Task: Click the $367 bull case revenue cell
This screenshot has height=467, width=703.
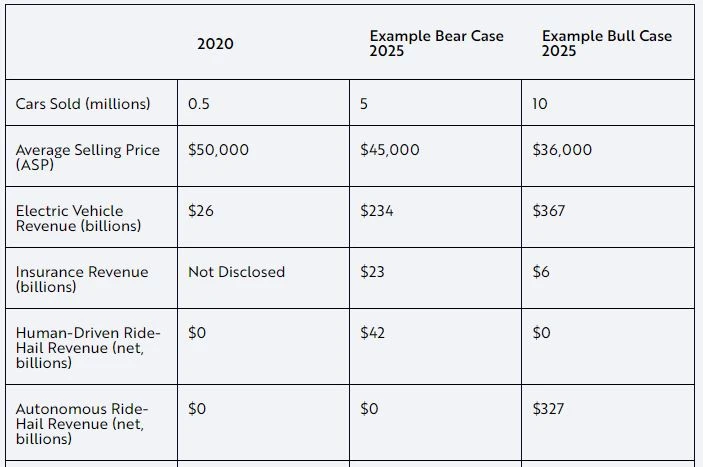Action: coord(549,211)
